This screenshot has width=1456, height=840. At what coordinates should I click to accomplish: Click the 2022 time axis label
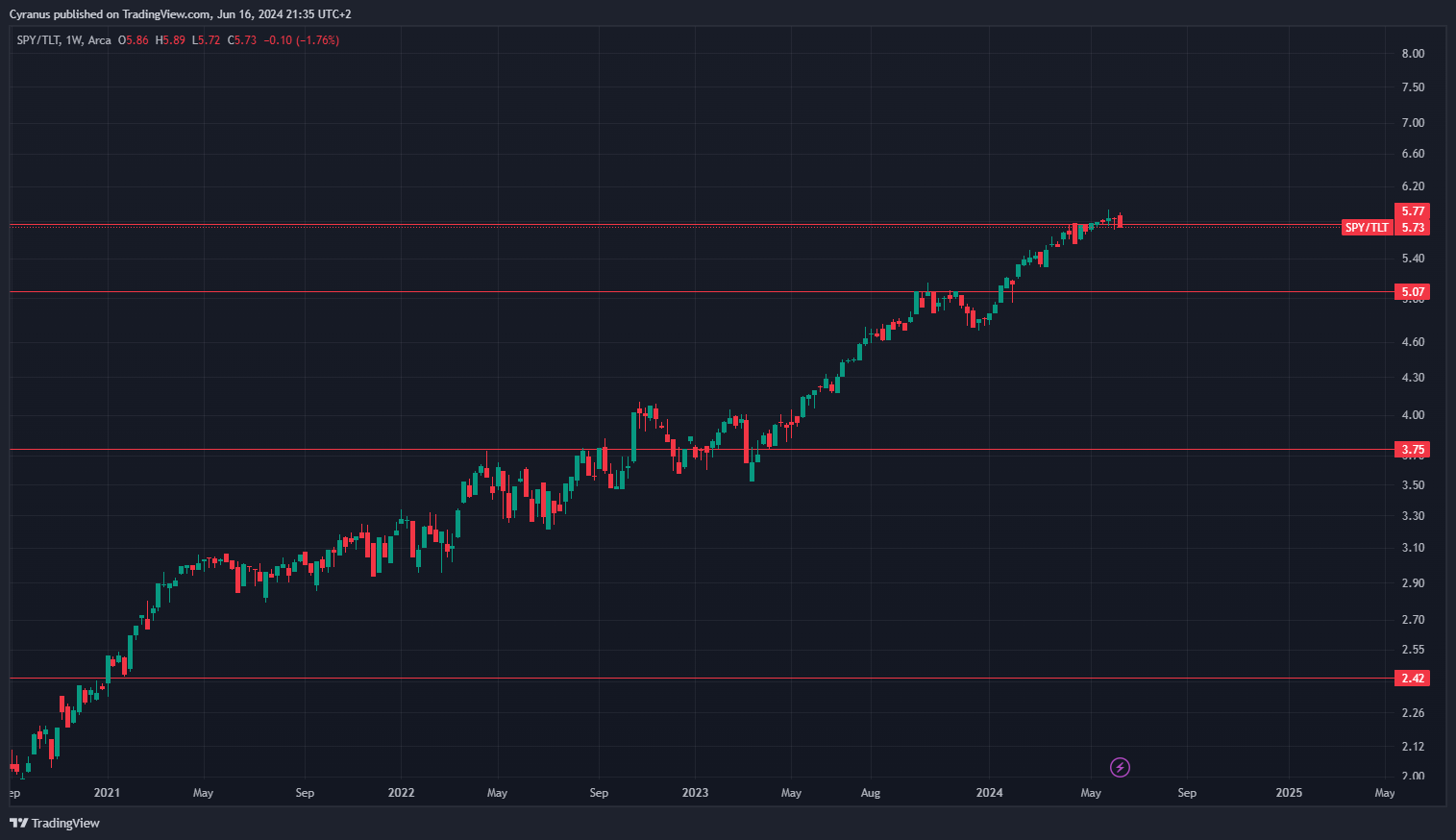coord(401,793)
